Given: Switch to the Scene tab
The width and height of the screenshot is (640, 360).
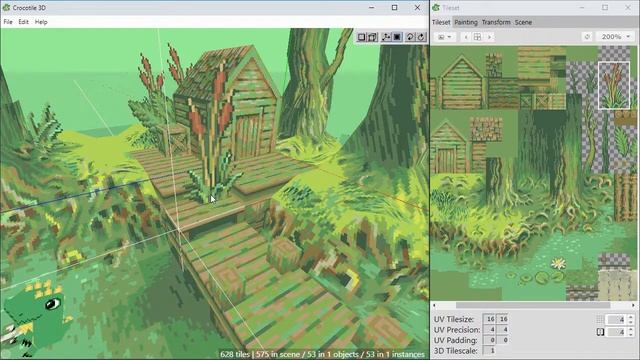Looking at the screenshot, I should (523, 22).
